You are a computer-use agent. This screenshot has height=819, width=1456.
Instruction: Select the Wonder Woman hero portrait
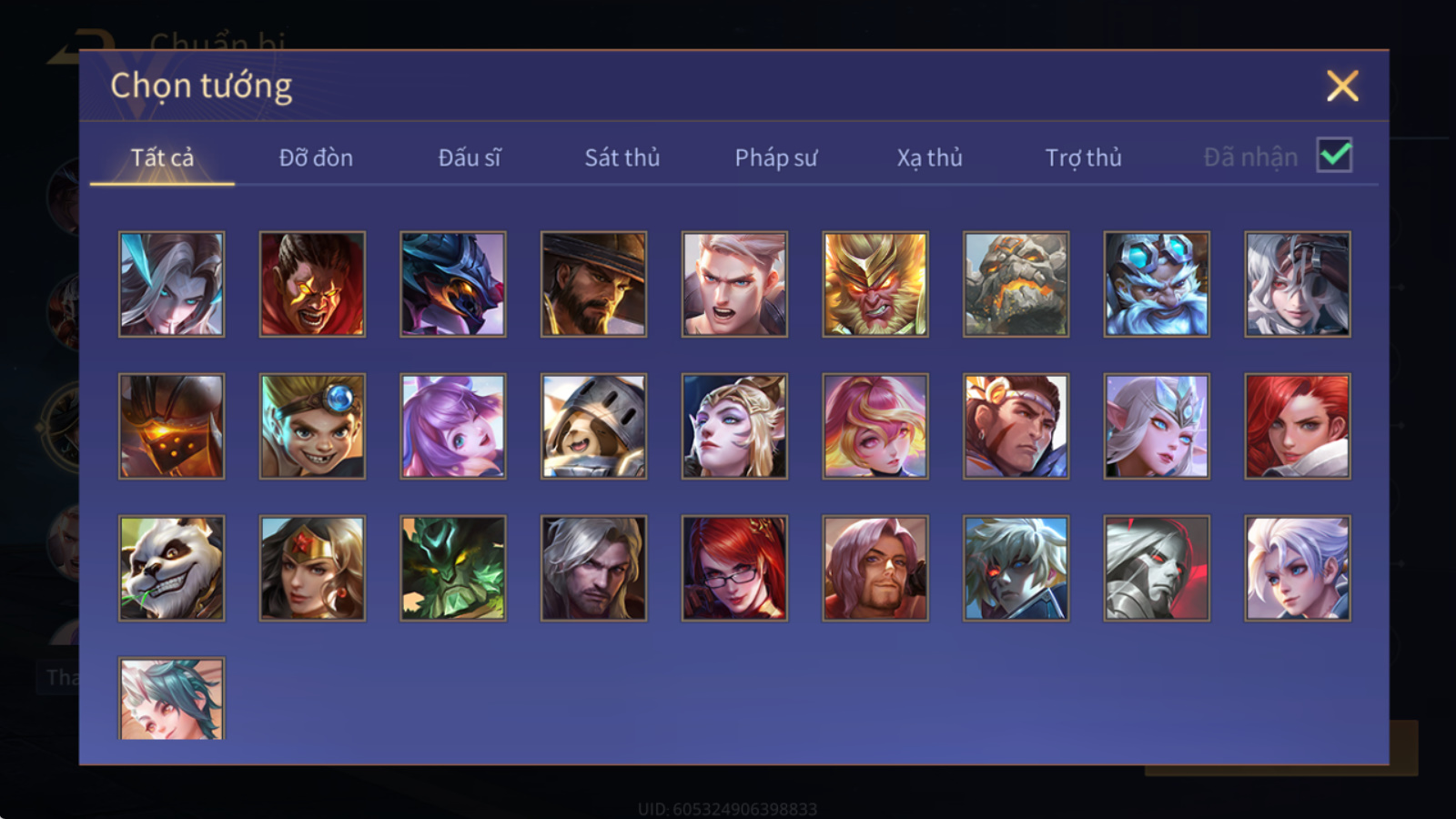312,569
